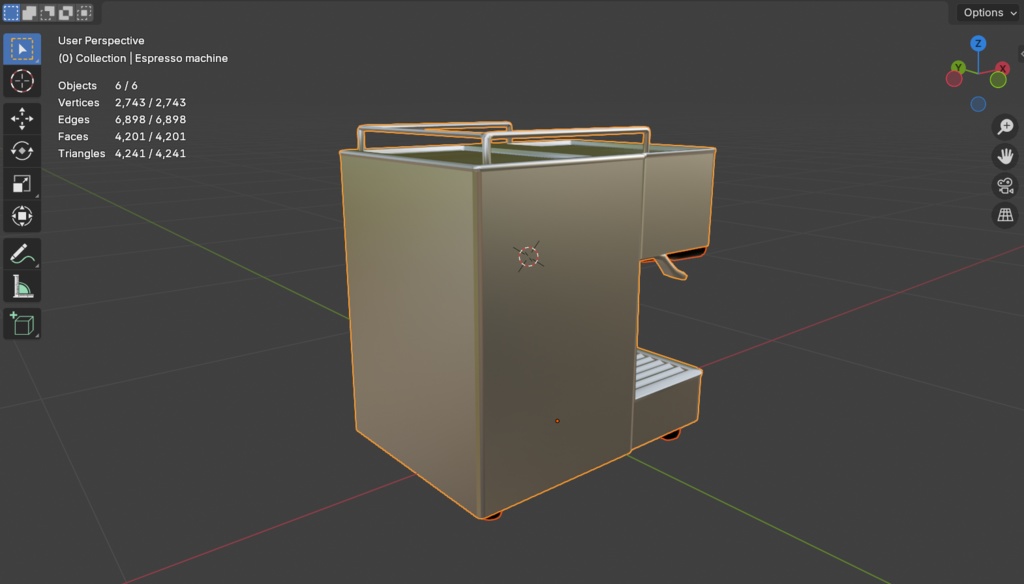Click the Z axis on navigation gizmo
1024x584 pixels.
(x=978, y=44)
